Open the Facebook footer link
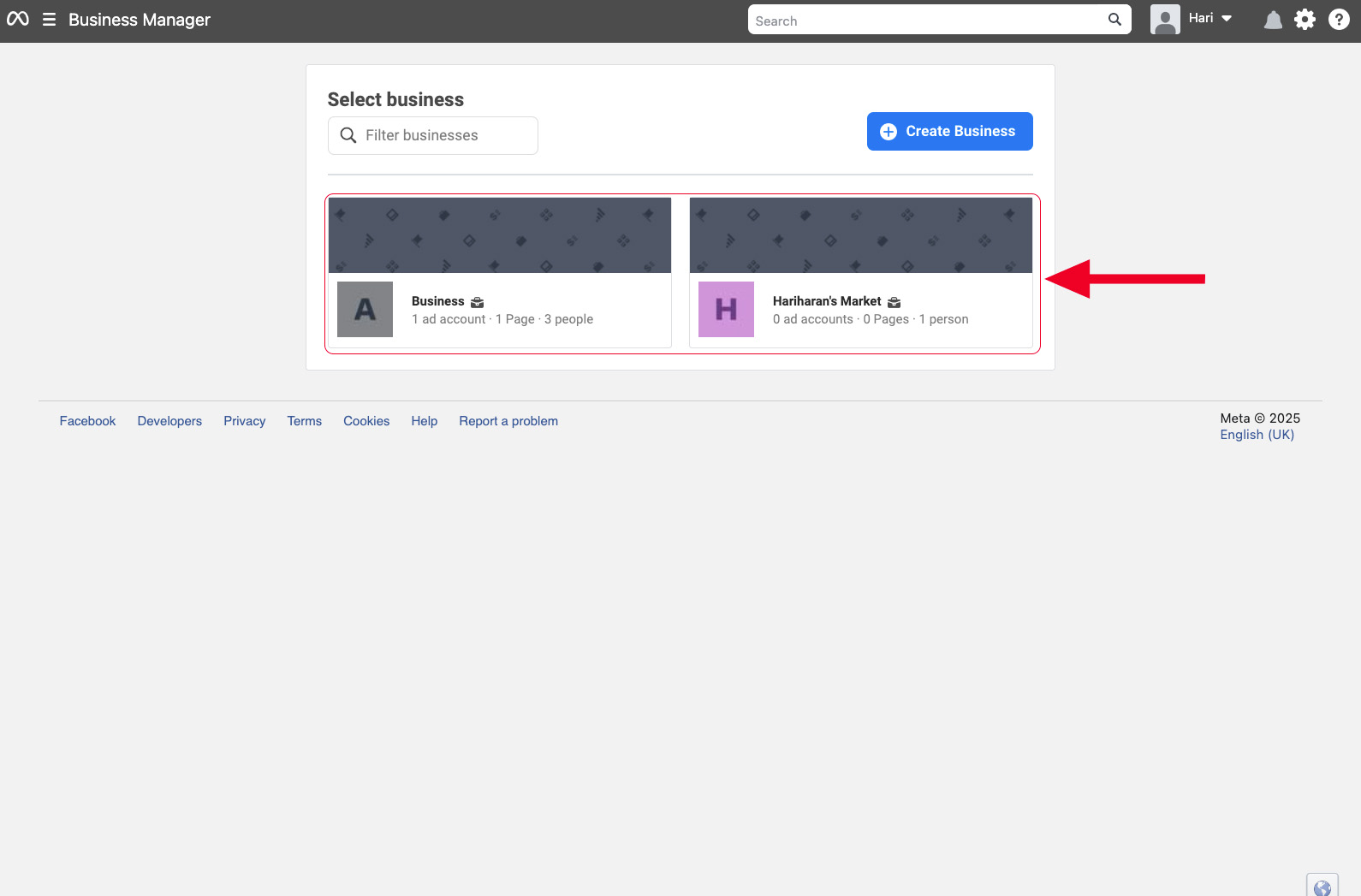1361x896 pixels. [87, 421]
